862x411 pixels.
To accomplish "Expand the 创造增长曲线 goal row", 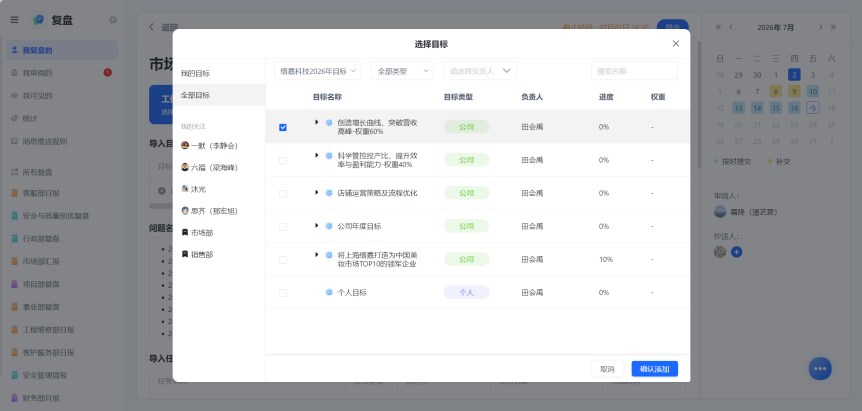I will pos(317,122).
